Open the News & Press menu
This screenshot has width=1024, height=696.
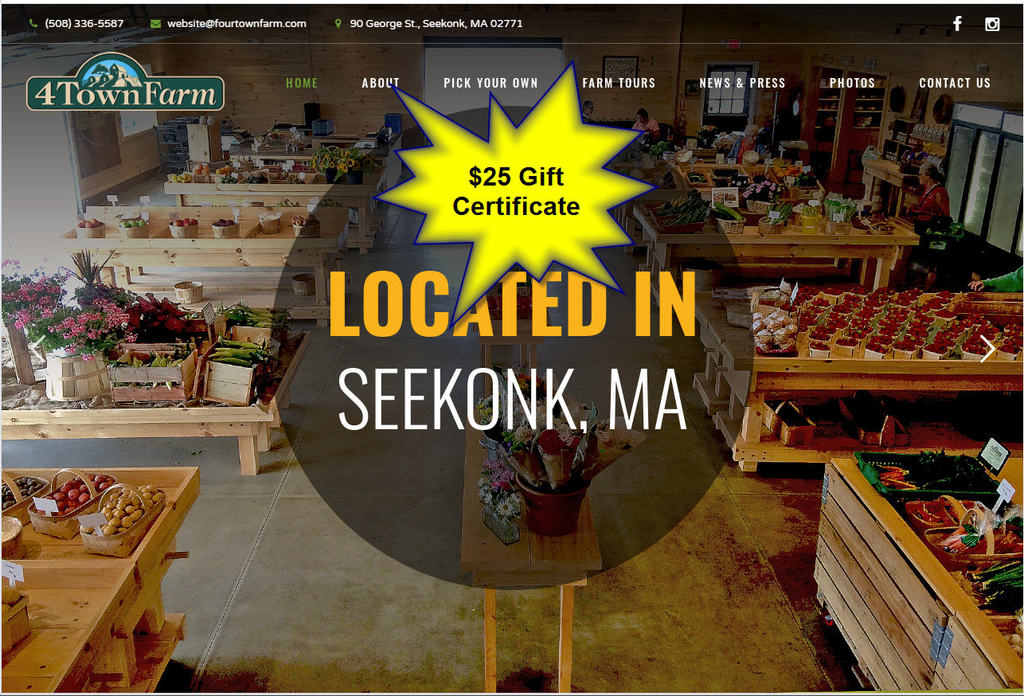click(742, 83)
